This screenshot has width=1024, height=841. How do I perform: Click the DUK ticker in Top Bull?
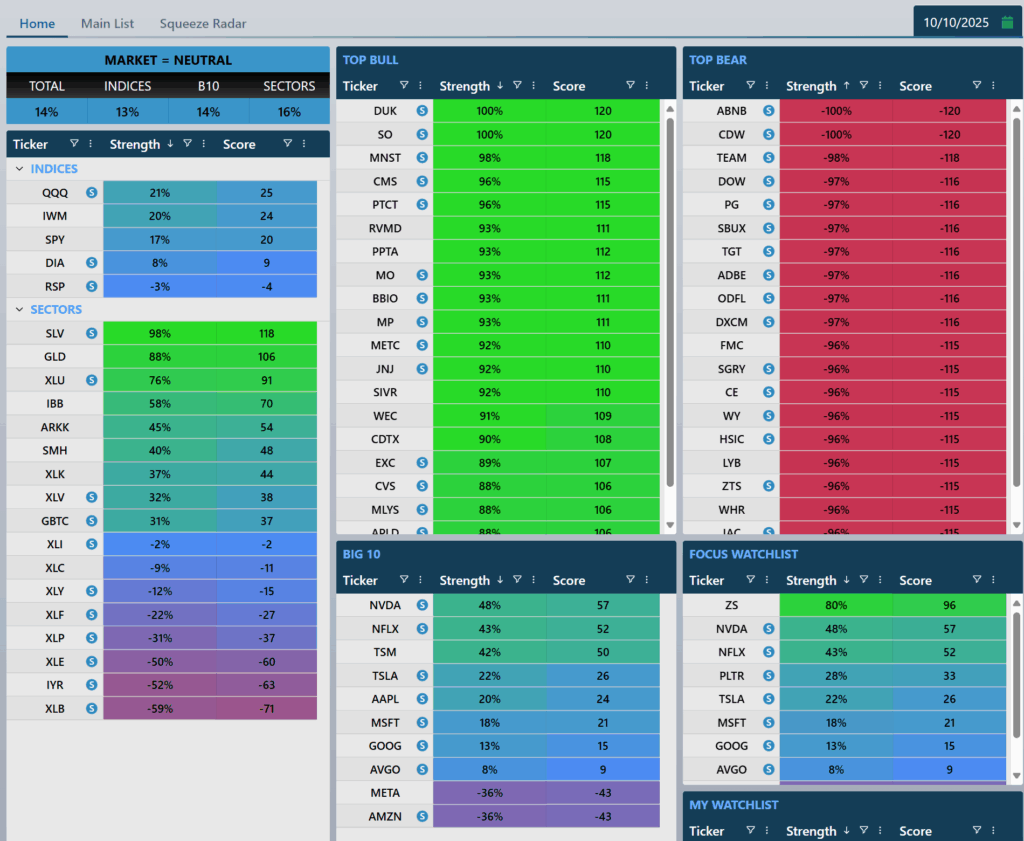pos(385,111)
